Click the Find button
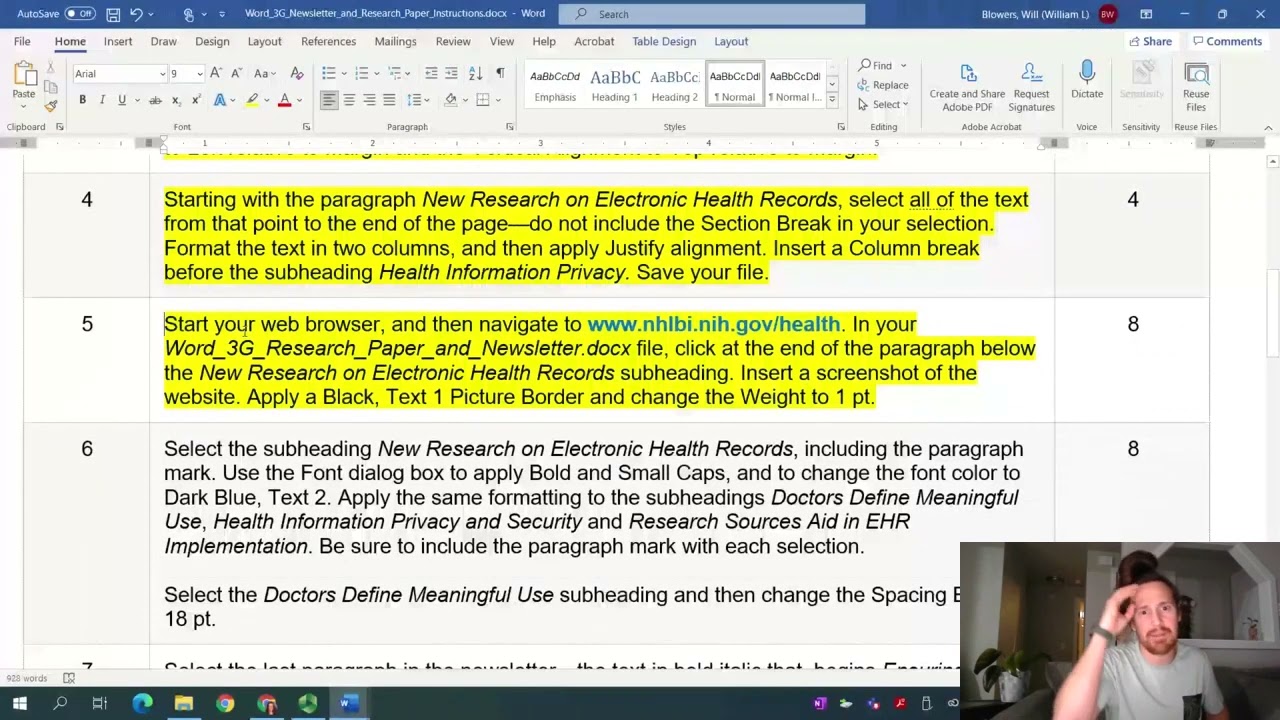This screenshot has height=720, width=1280. pyautogui.click(x=882, y=66)
